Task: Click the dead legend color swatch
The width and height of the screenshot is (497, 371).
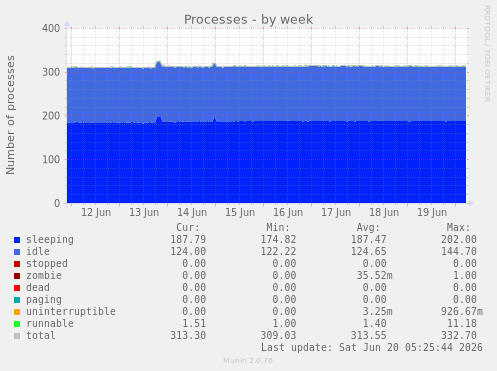Action: click(x=17, y=288)
